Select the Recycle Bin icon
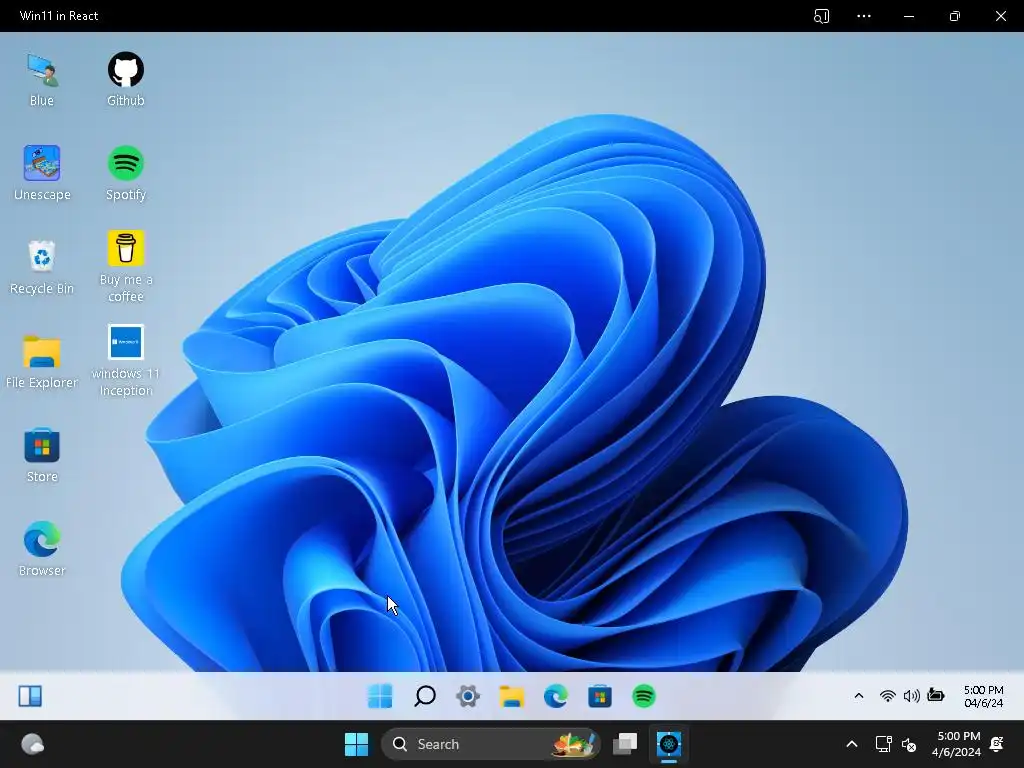1024x768 pixels. (x=42, y=267)
